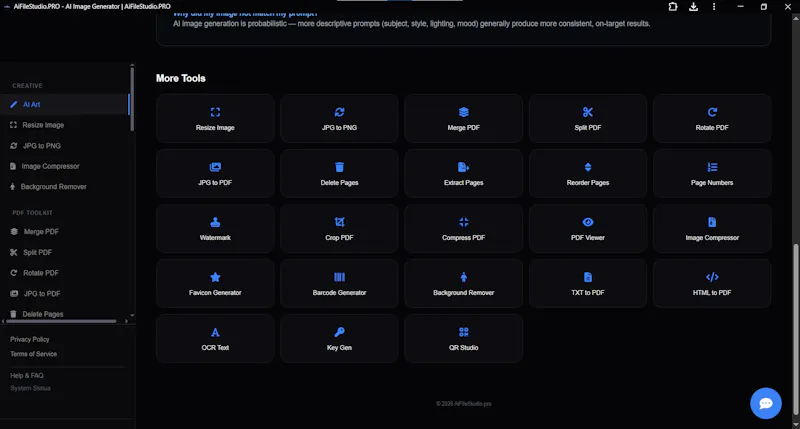The height and width of the screenshot is (429, 800).
Task: Click the 'CREATIVE' sidebar section label
Action: [x=27, y=86]
